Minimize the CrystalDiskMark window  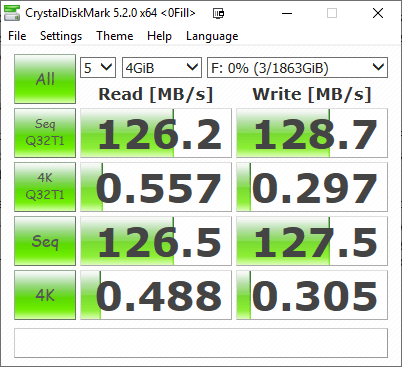(x=287, y=14)
